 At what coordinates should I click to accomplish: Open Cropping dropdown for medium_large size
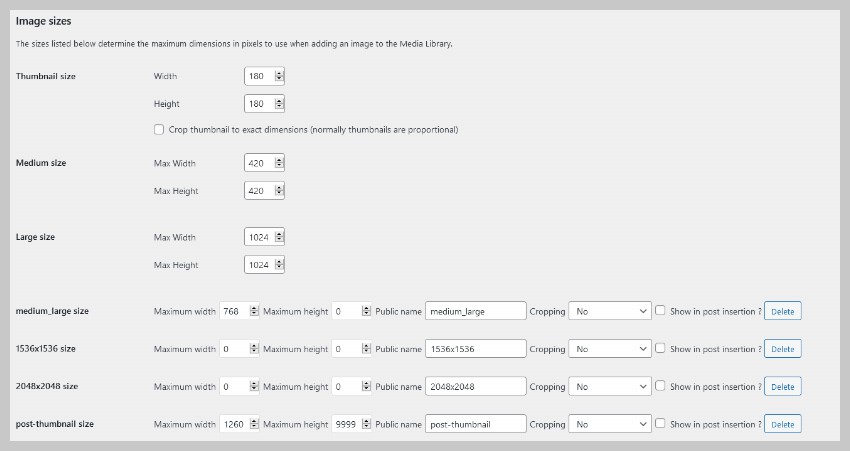(611, 312)
